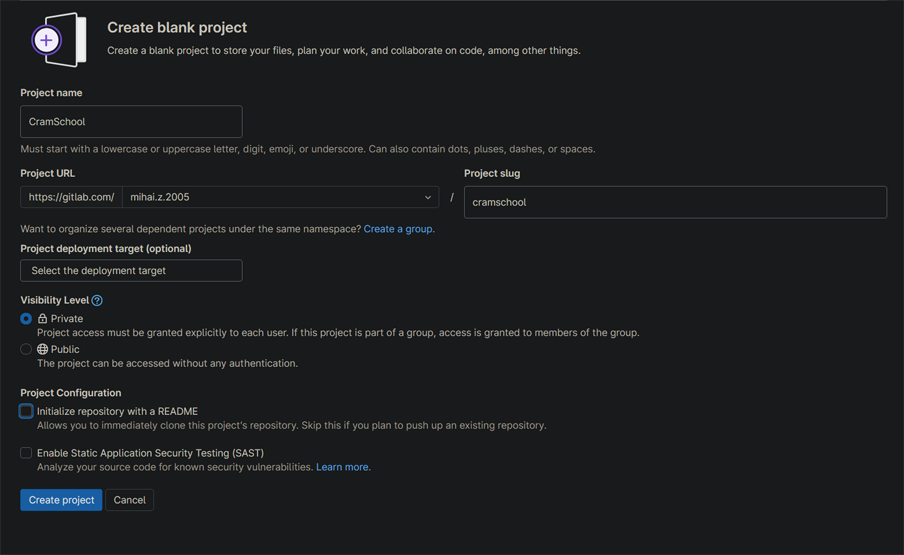Click the globe icon beside Public
The image size is (904, 555).
click(x=43, y=350)
